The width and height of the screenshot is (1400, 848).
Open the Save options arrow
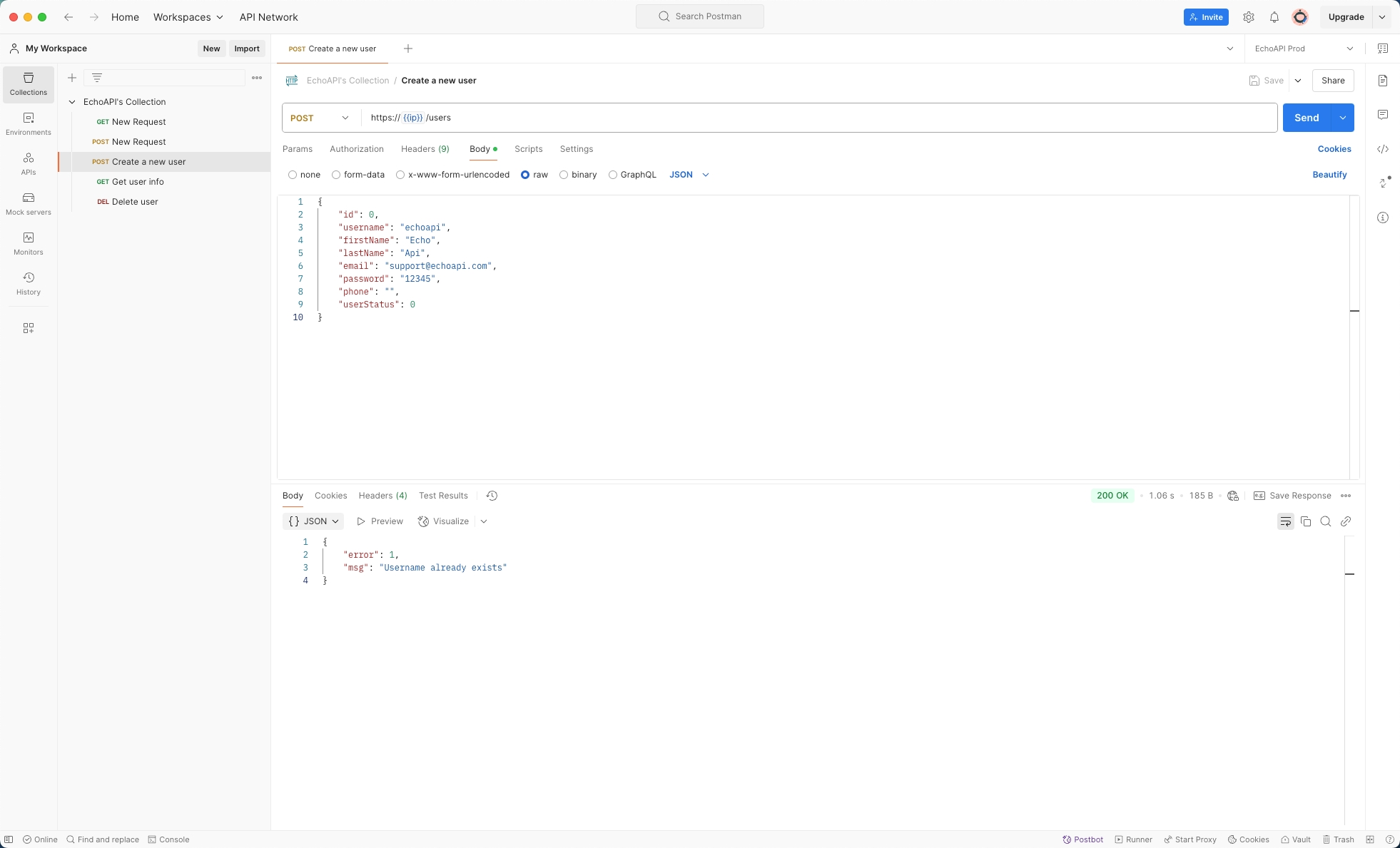click(1298, 81)
